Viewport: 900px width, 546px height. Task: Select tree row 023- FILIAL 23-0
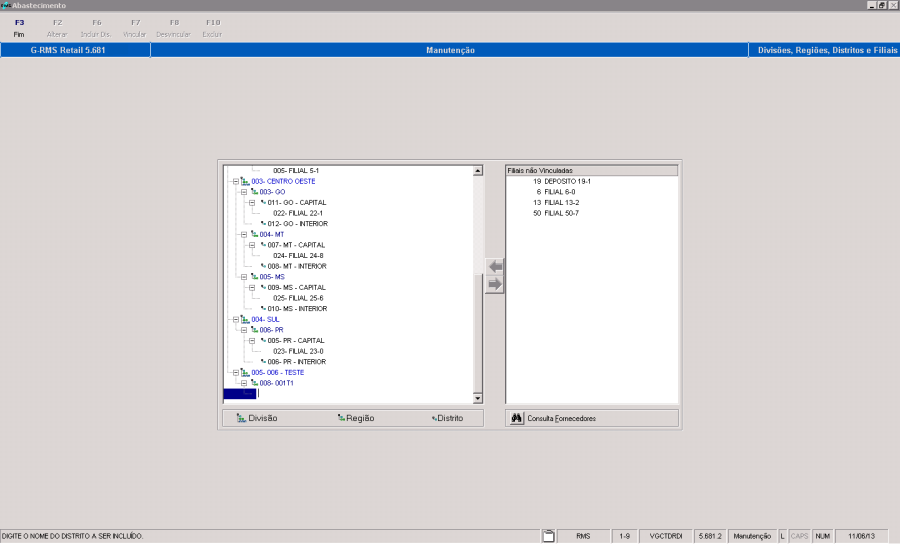tap(298, 351)
